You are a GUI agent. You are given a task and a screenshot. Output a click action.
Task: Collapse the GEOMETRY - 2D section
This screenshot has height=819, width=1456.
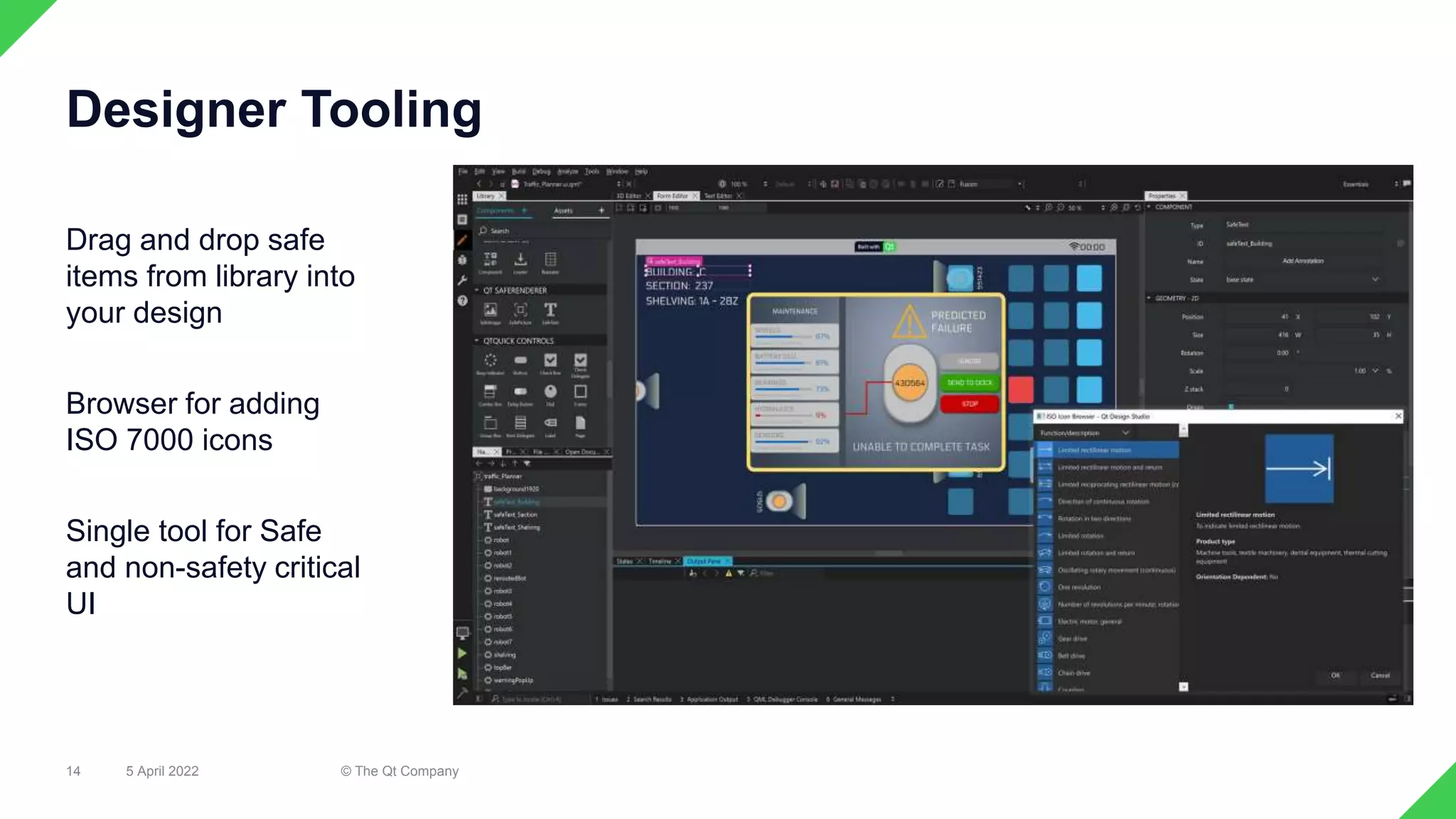click(1149, 298)
